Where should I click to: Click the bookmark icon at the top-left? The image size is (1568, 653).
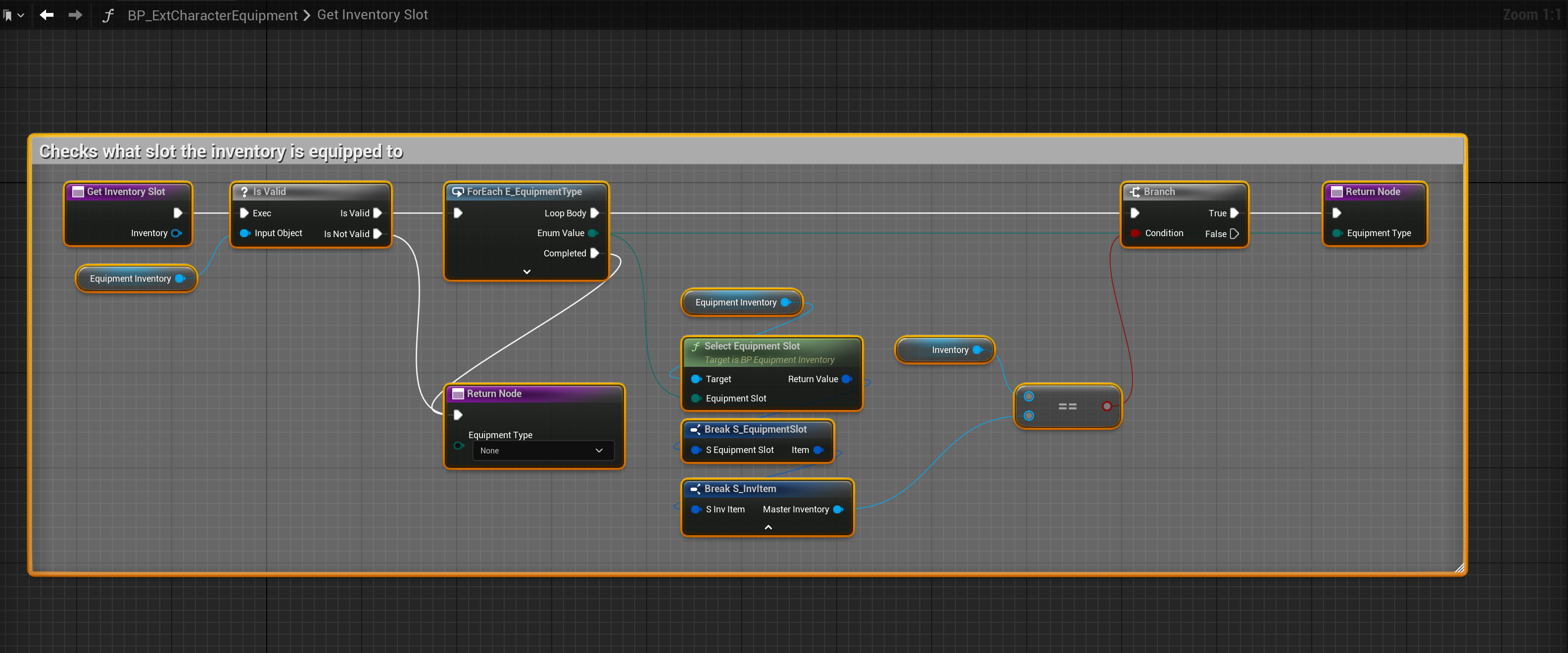pyautogui.click(x=8, y=15)
